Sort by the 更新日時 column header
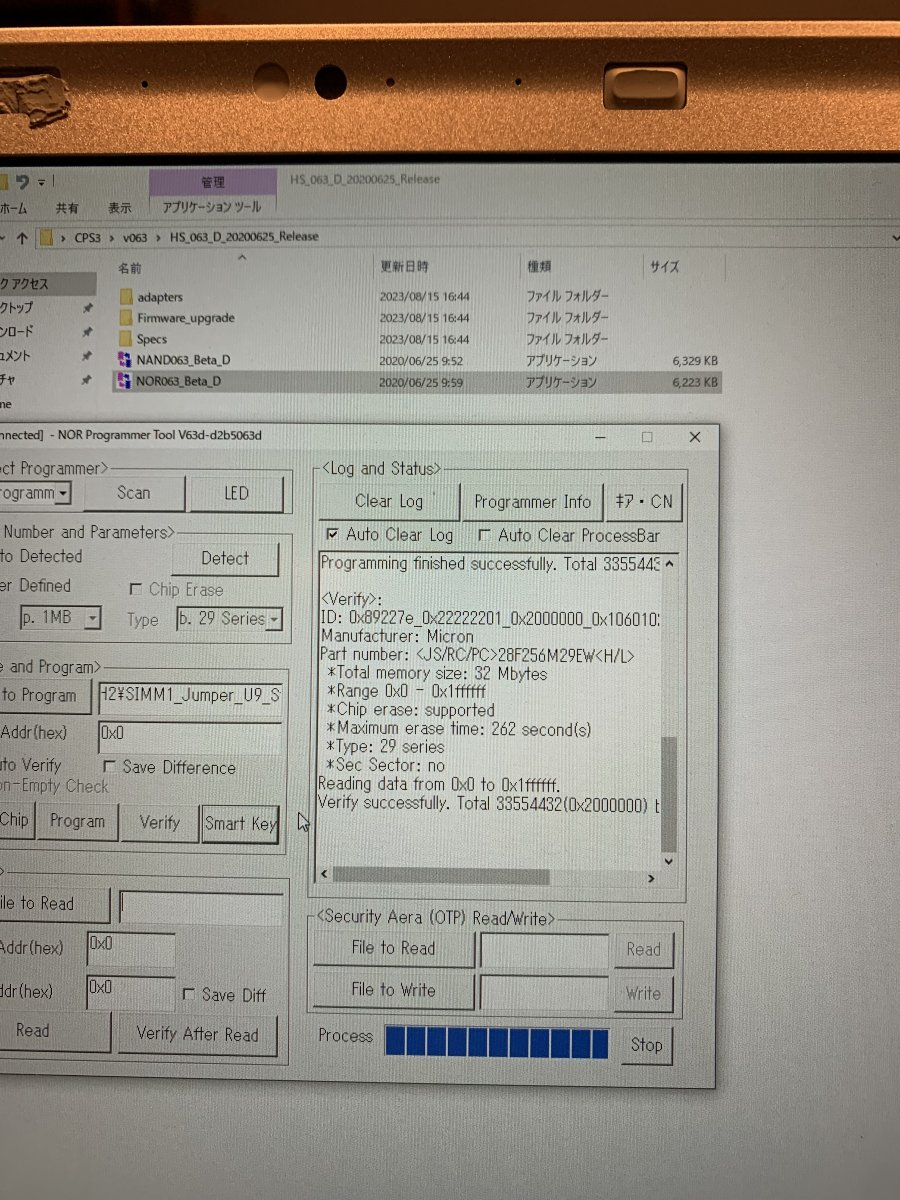Screen dimensions: 900x1200 click(404, 267)
